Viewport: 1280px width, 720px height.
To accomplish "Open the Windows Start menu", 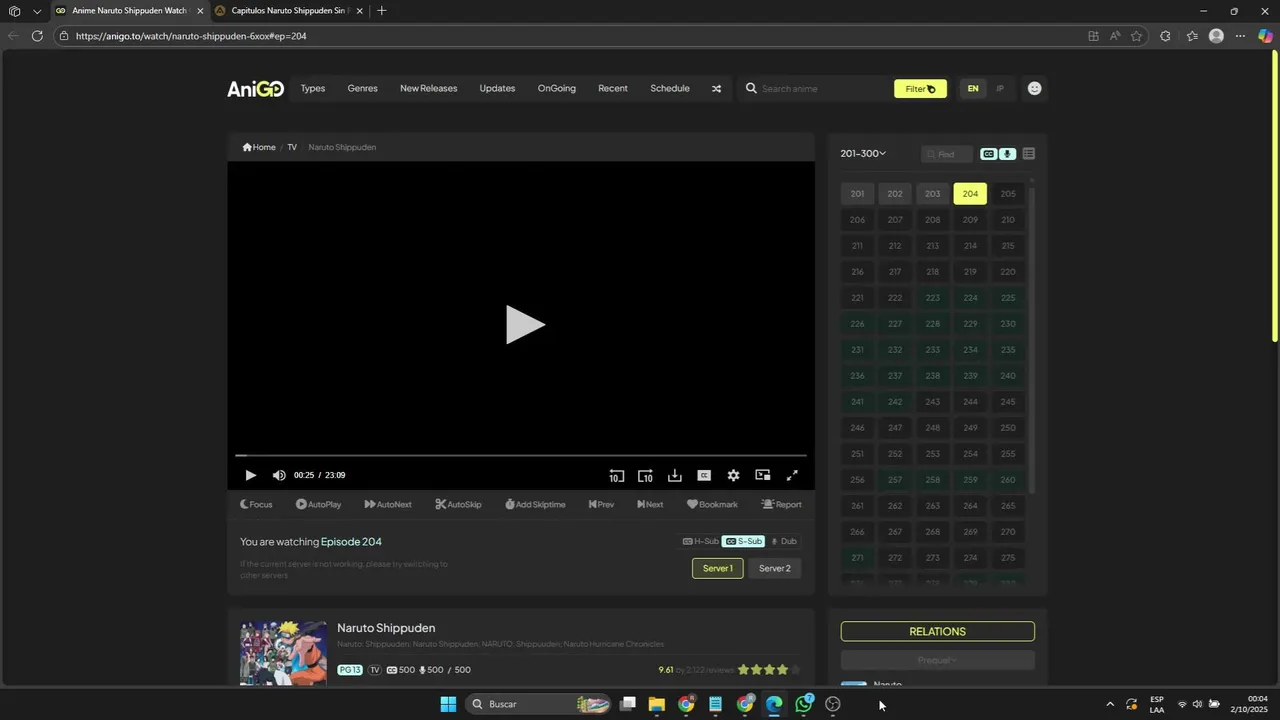I will (x=448, y=704).
